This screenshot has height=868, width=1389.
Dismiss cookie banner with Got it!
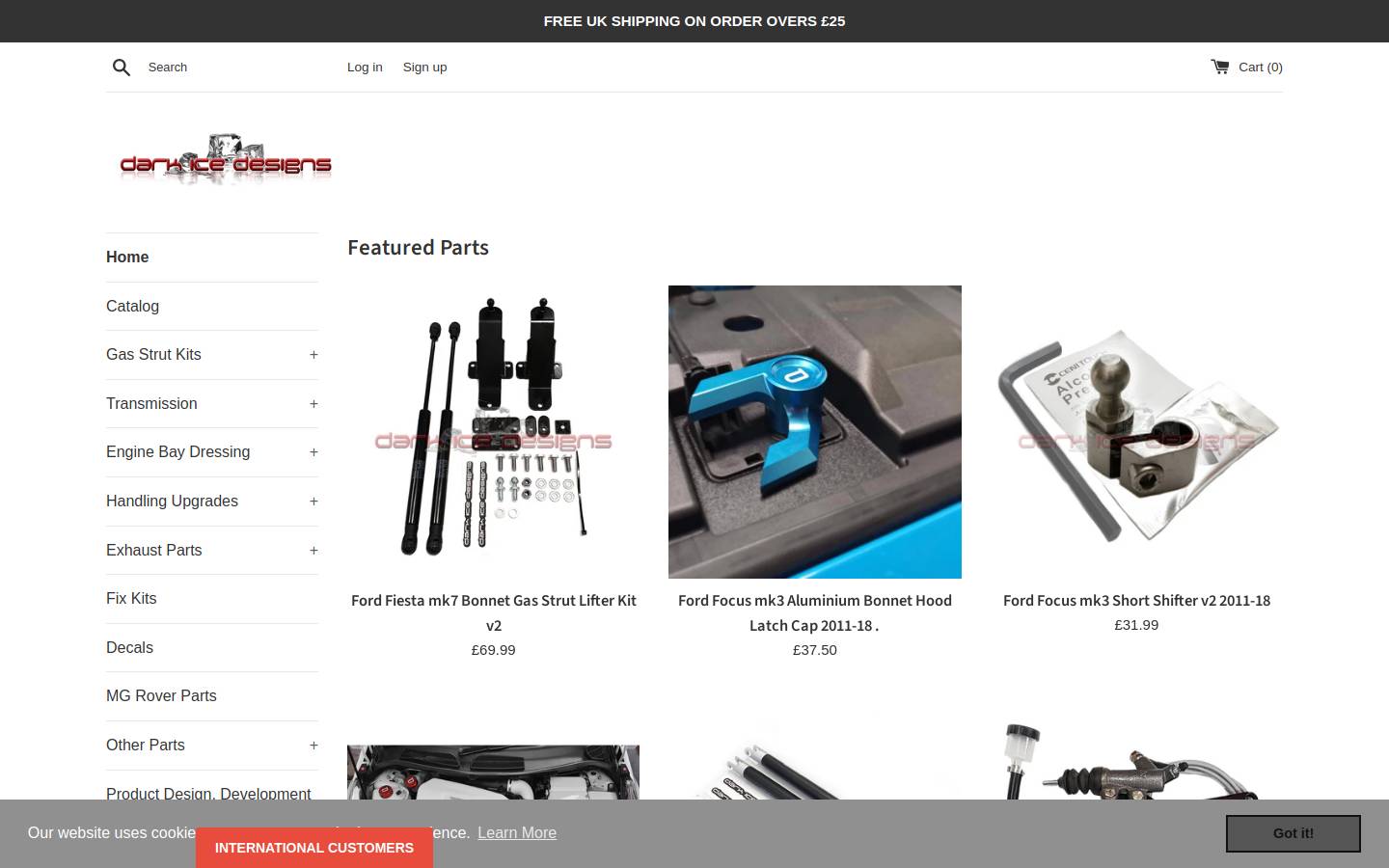[x=1294, y=833]
